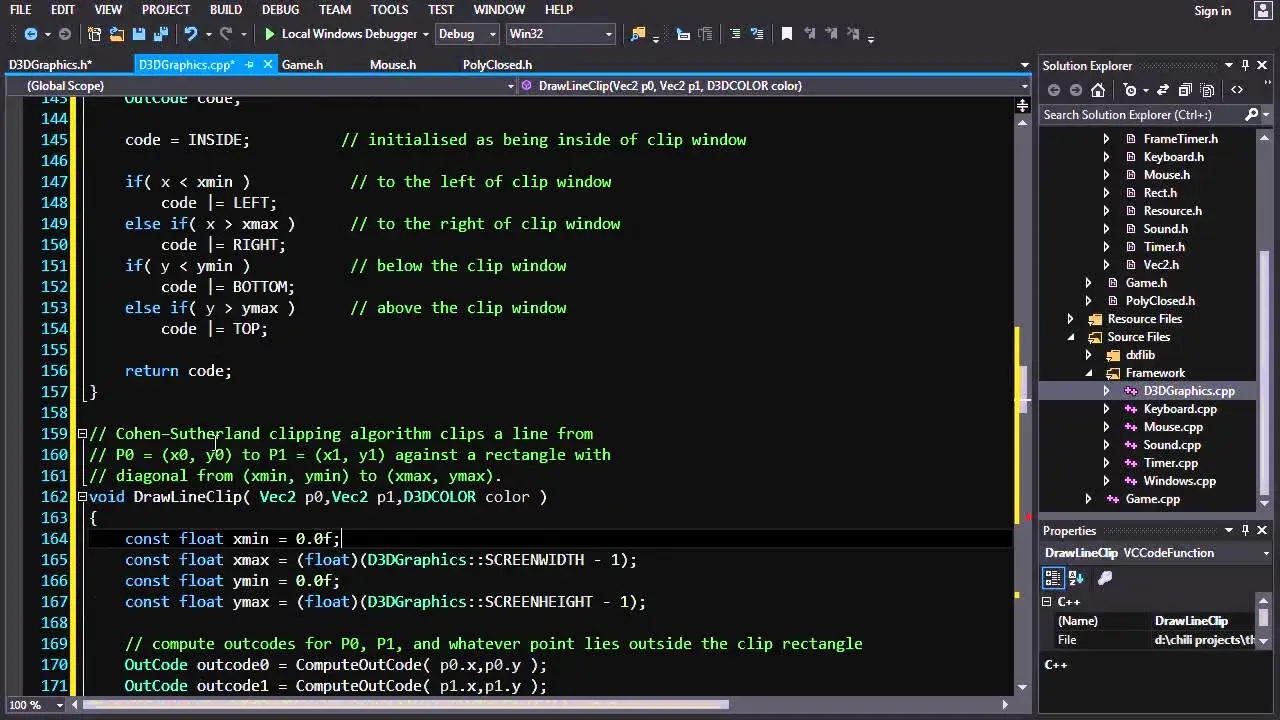Click the Find in Files toolbar icon
Screen dimensions: 1280x720
(638, 34)
